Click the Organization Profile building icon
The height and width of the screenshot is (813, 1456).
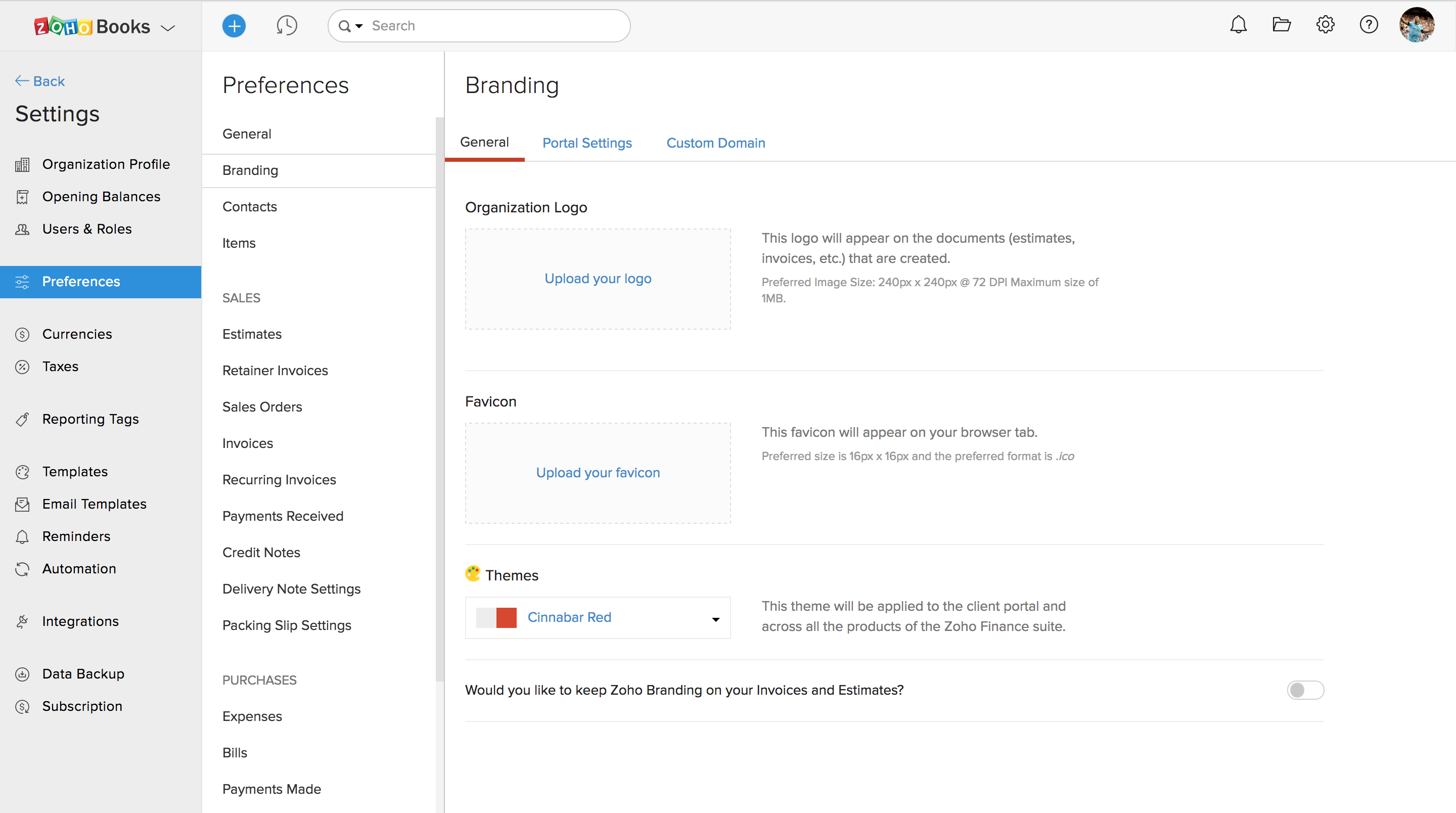tap(22, 164)
